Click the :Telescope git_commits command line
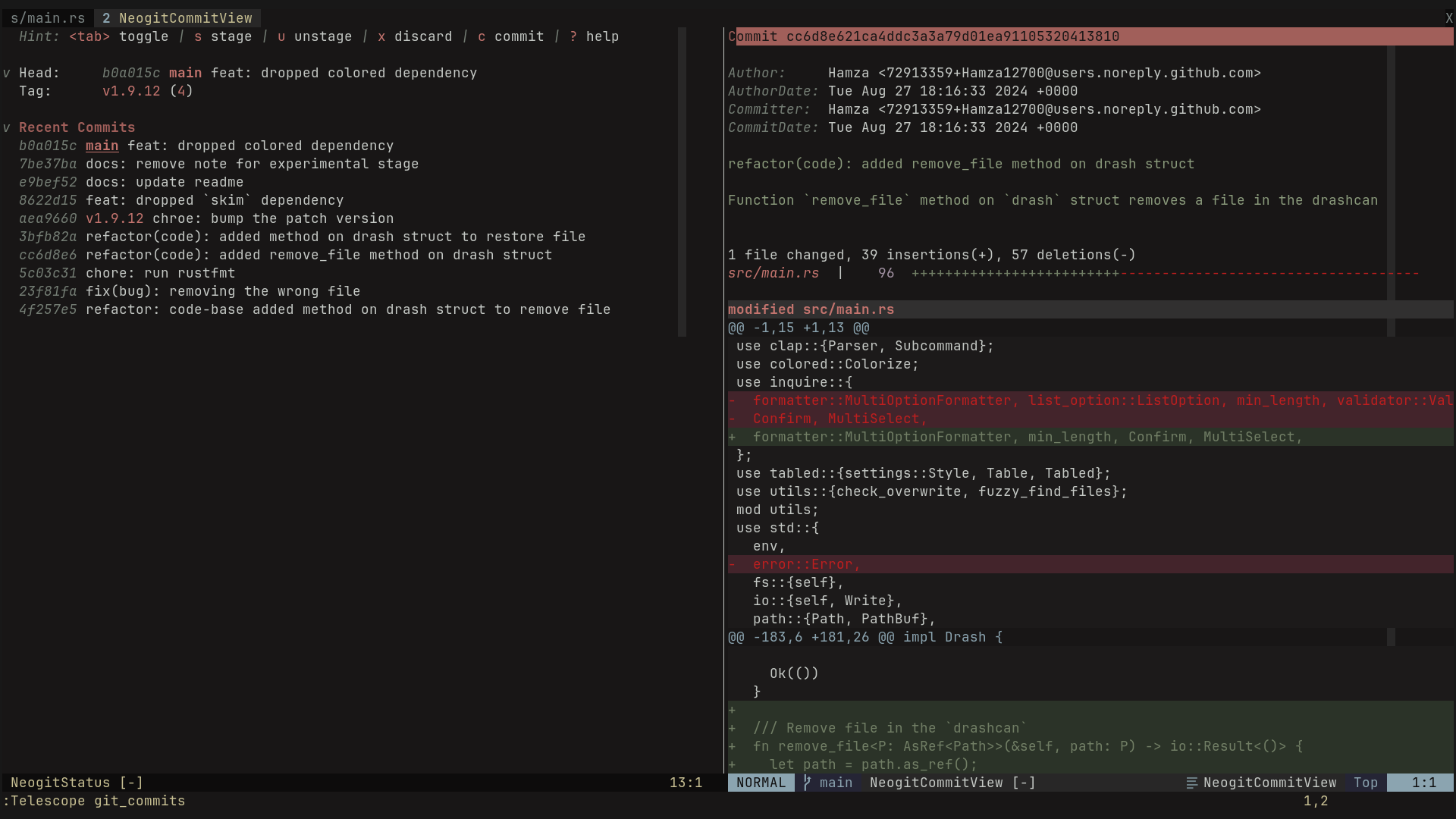1456x819 pixels. (94, 801)
